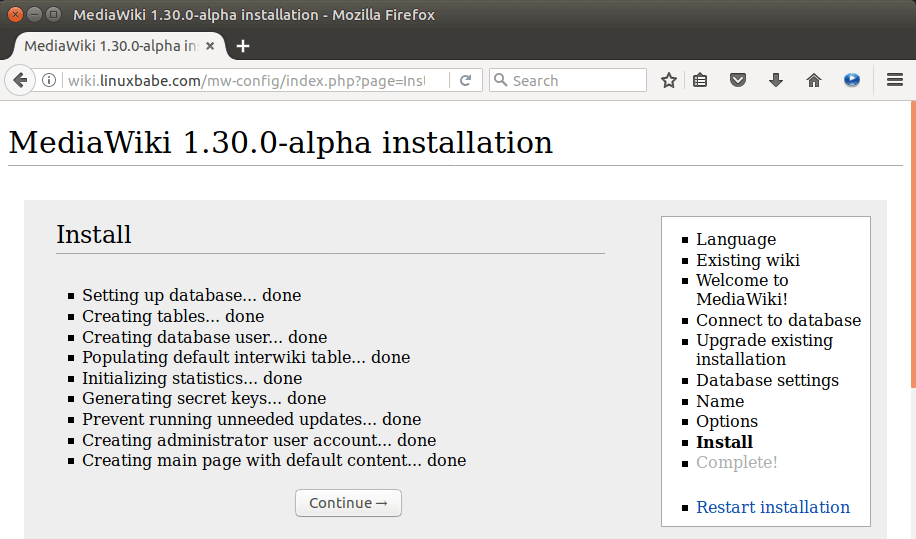
Task: Reload the current page
Action: (465, 81)
